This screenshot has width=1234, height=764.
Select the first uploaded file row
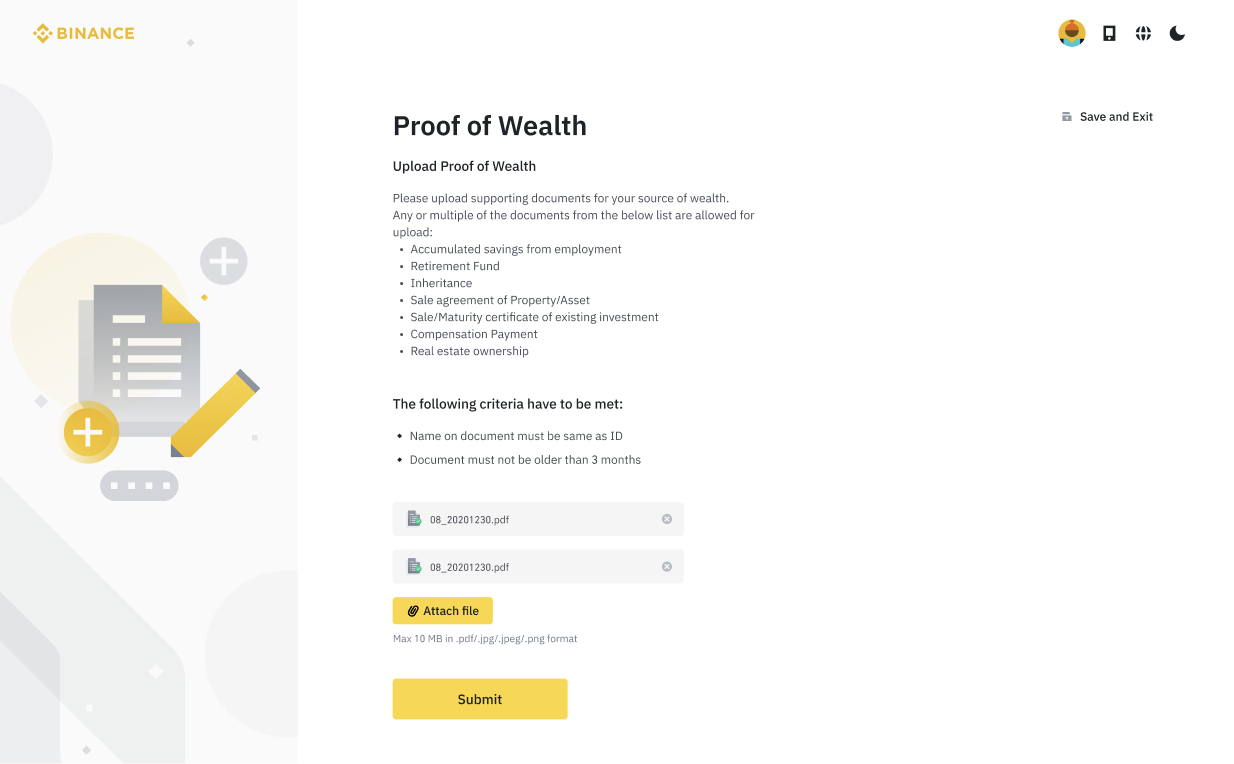tap(538, 519)
